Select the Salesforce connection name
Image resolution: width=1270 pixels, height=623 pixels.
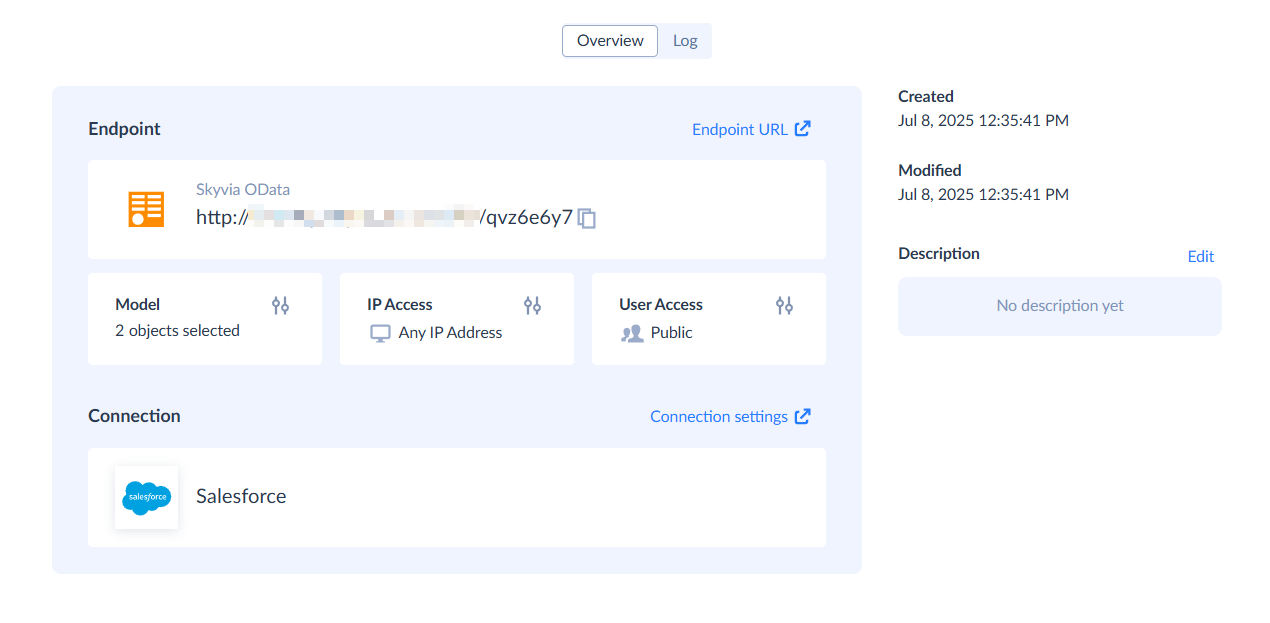coord(241,496)
